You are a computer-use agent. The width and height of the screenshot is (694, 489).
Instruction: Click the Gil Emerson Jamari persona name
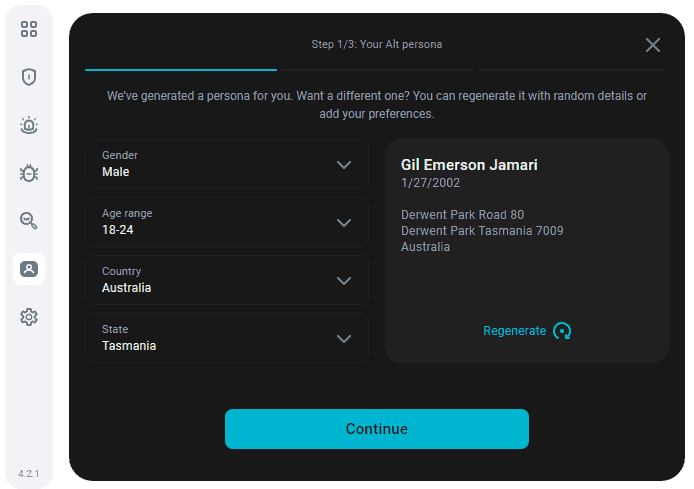click(469, 165)
